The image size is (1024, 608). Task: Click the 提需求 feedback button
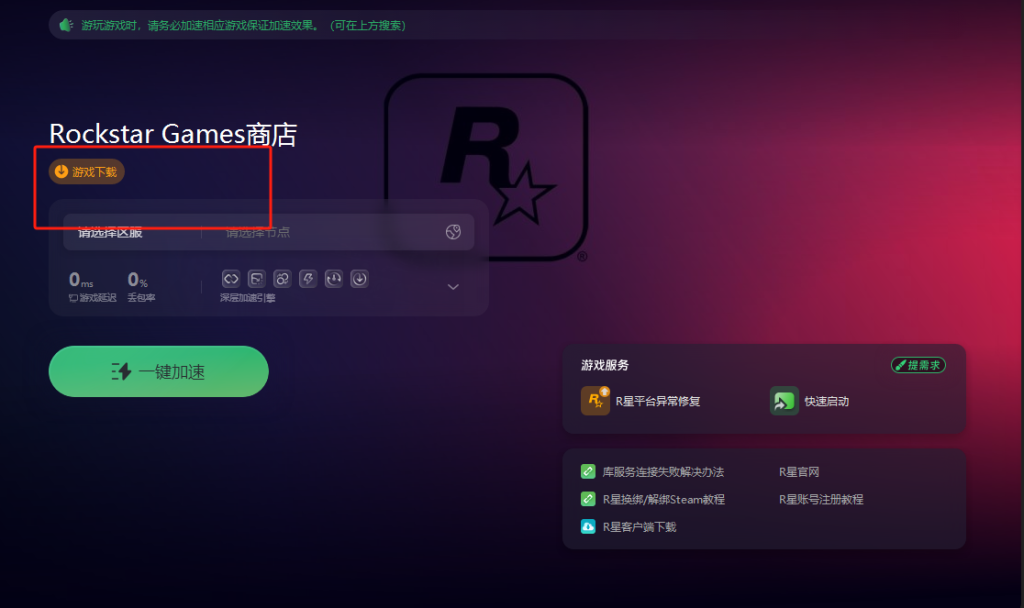918,365
